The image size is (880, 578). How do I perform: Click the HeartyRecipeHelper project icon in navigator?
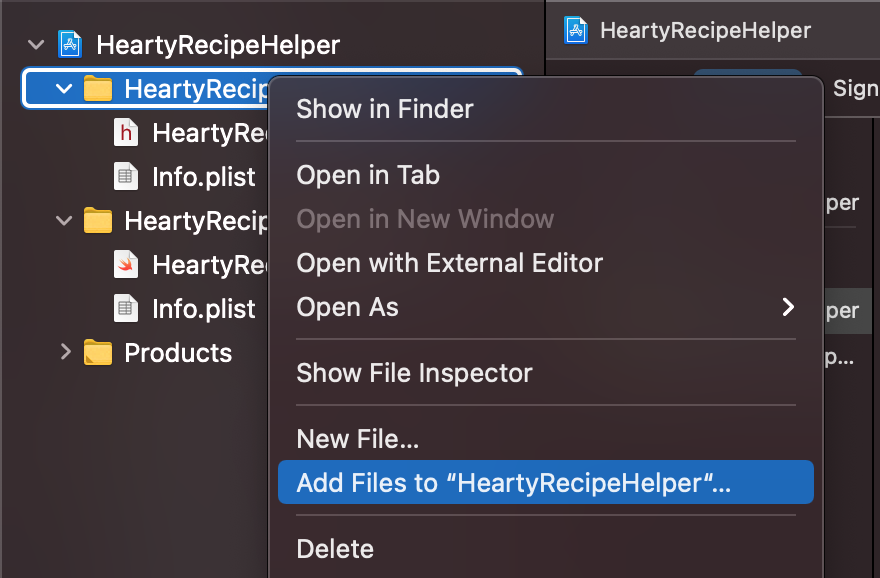click(x=70, y=44)
